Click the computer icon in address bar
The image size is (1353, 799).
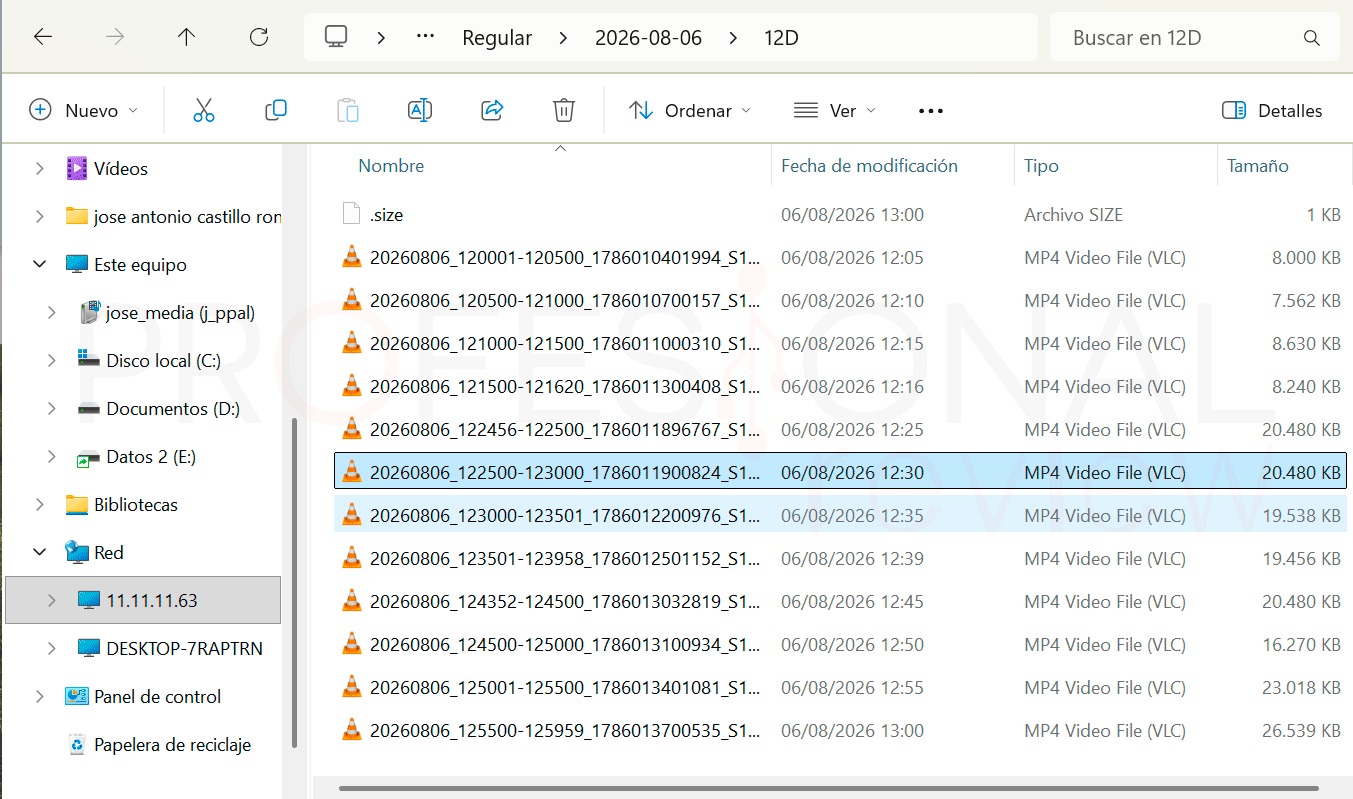click(336, 38)
